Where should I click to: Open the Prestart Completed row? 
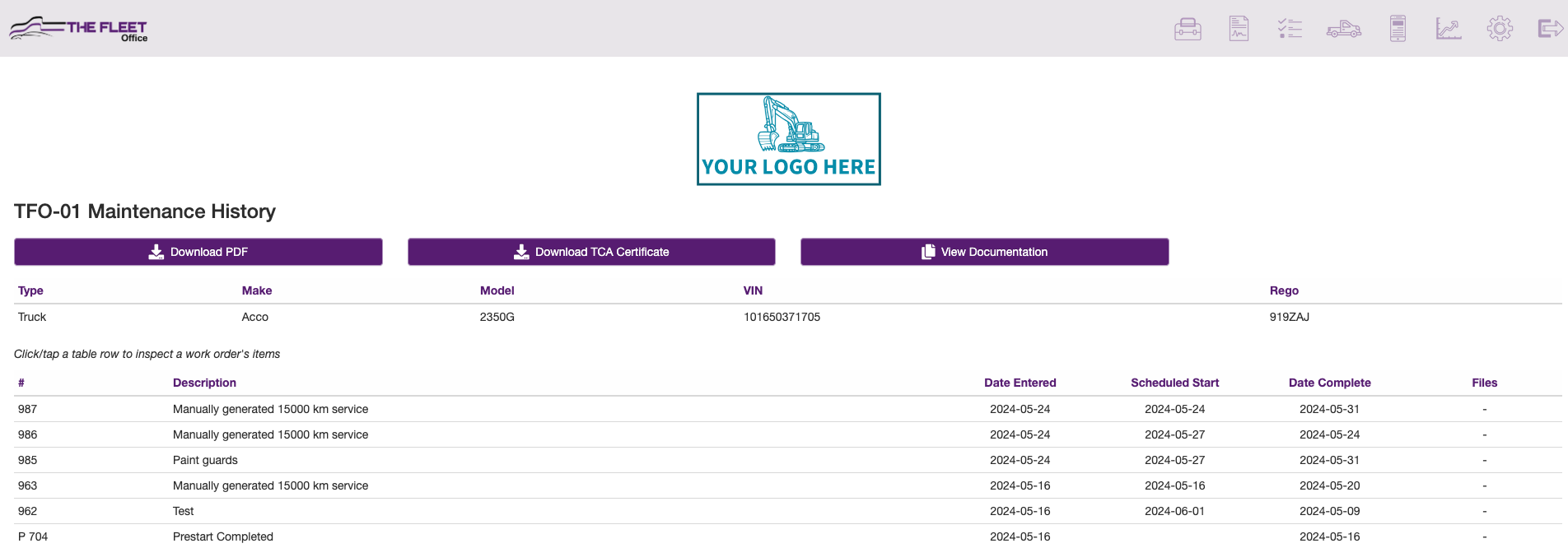(788, 536)
